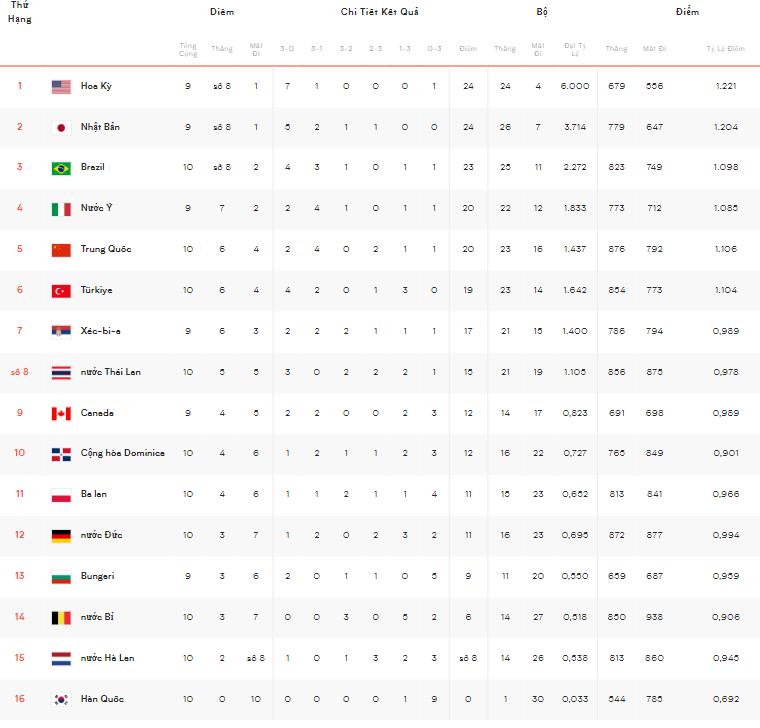
Task: Click the 3-0 results column header
Action: coord(287,48)
